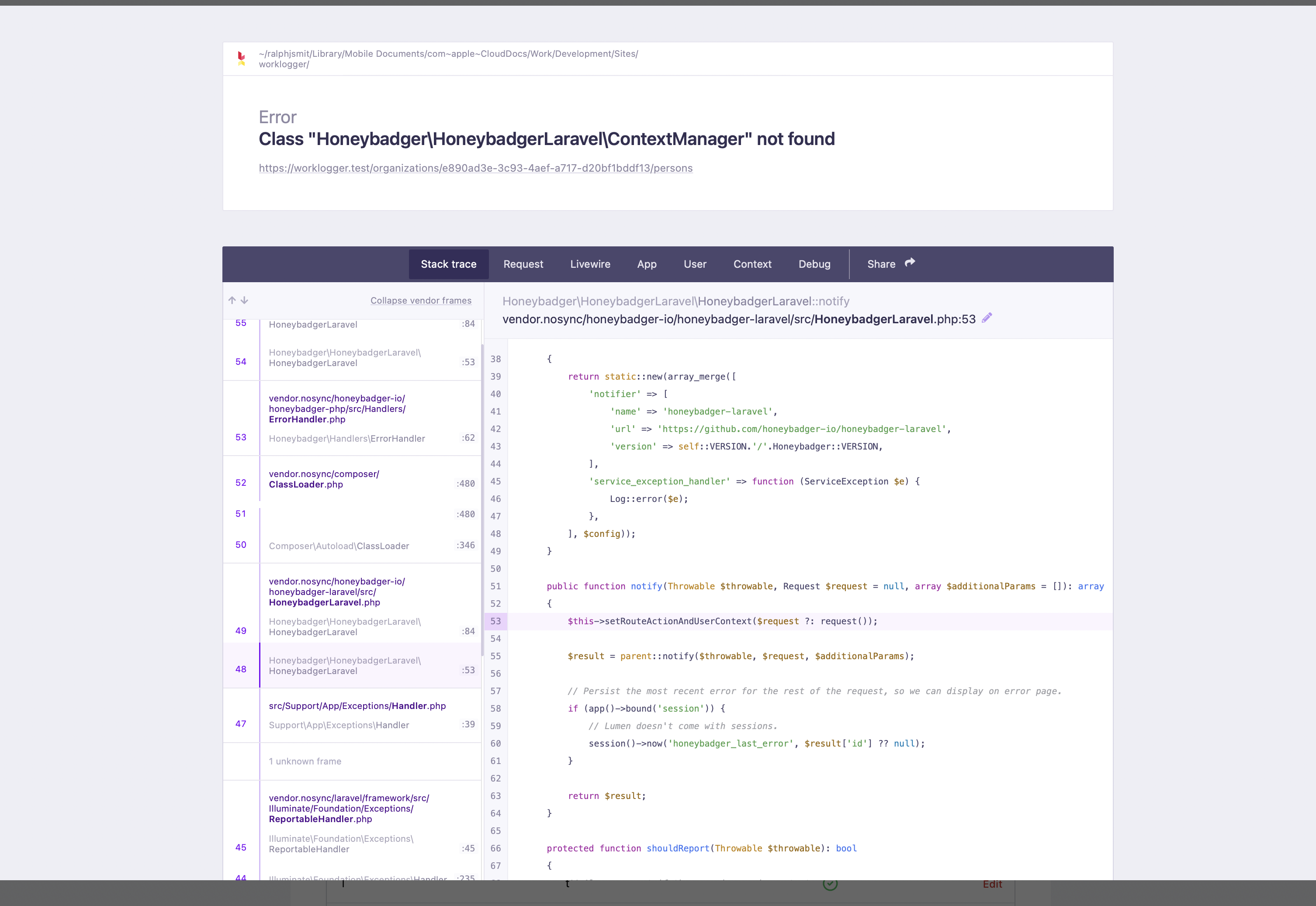Switch to the Debug tab

(x=814, y=264)
